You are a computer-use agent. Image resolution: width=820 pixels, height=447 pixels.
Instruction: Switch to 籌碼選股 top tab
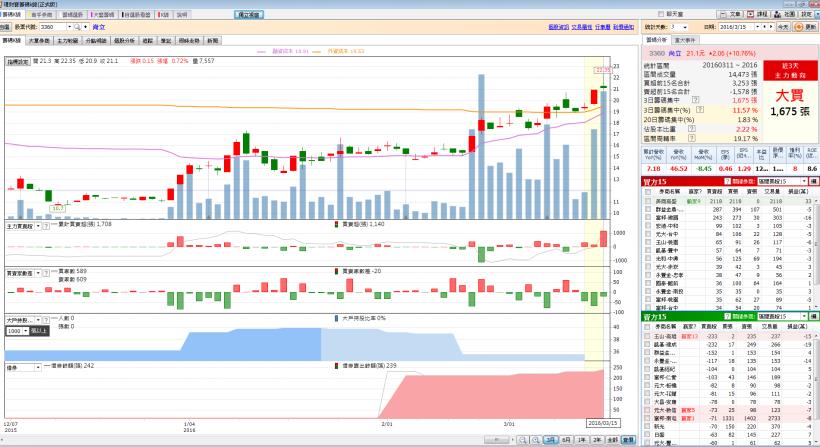pyautogui.click(x=73, y=15)
